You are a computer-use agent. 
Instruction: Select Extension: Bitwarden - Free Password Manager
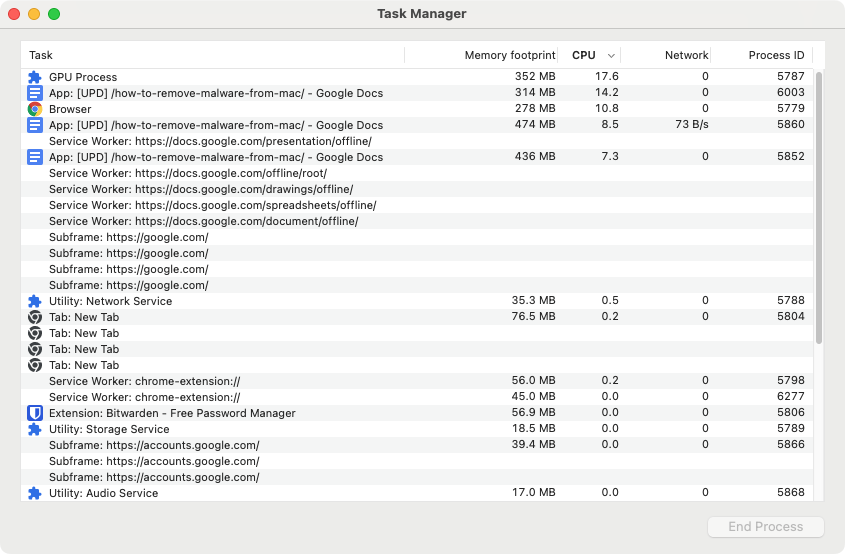[417, 413]
